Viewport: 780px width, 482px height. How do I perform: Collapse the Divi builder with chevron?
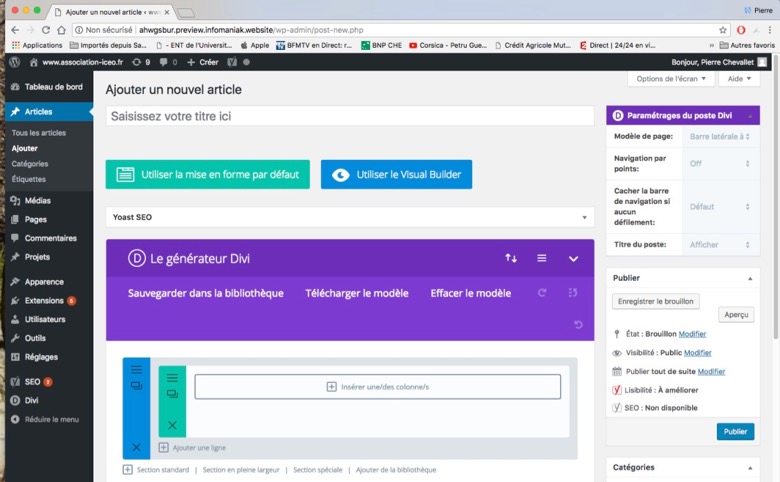(573, 259)
